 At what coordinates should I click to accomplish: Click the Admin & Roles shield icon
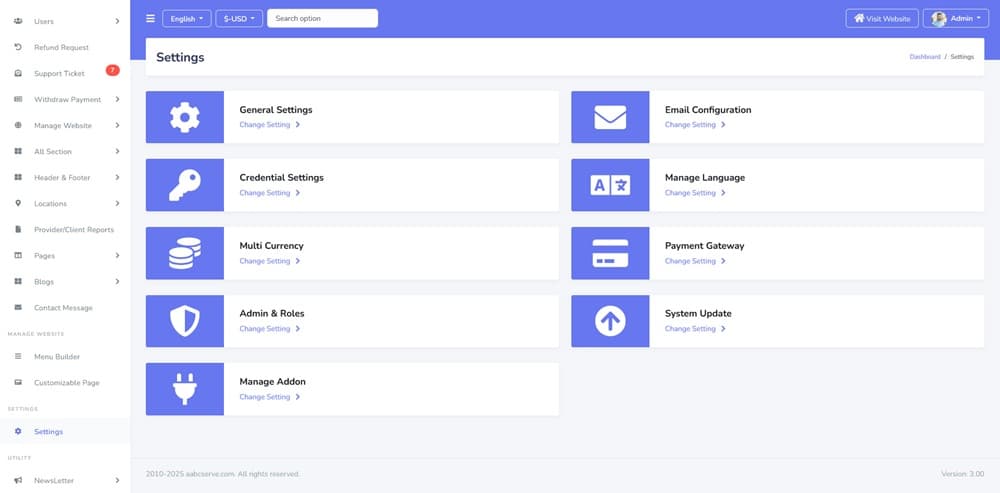[185, 321]
